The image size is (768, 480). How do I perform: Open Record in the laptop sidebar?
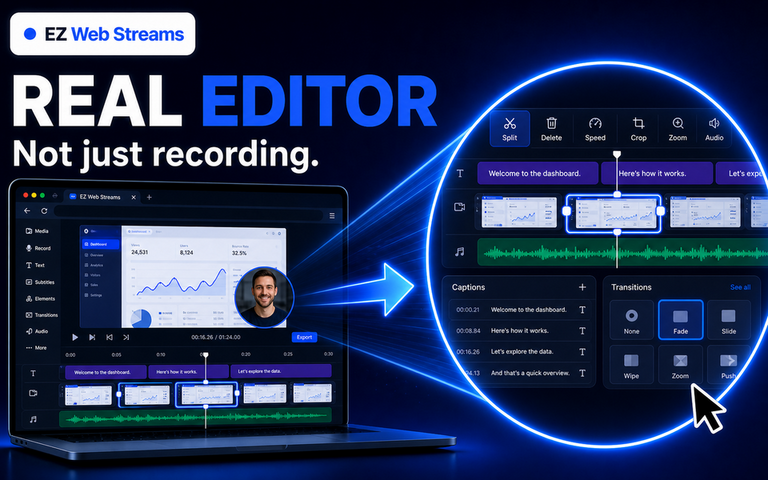(38, 248)
